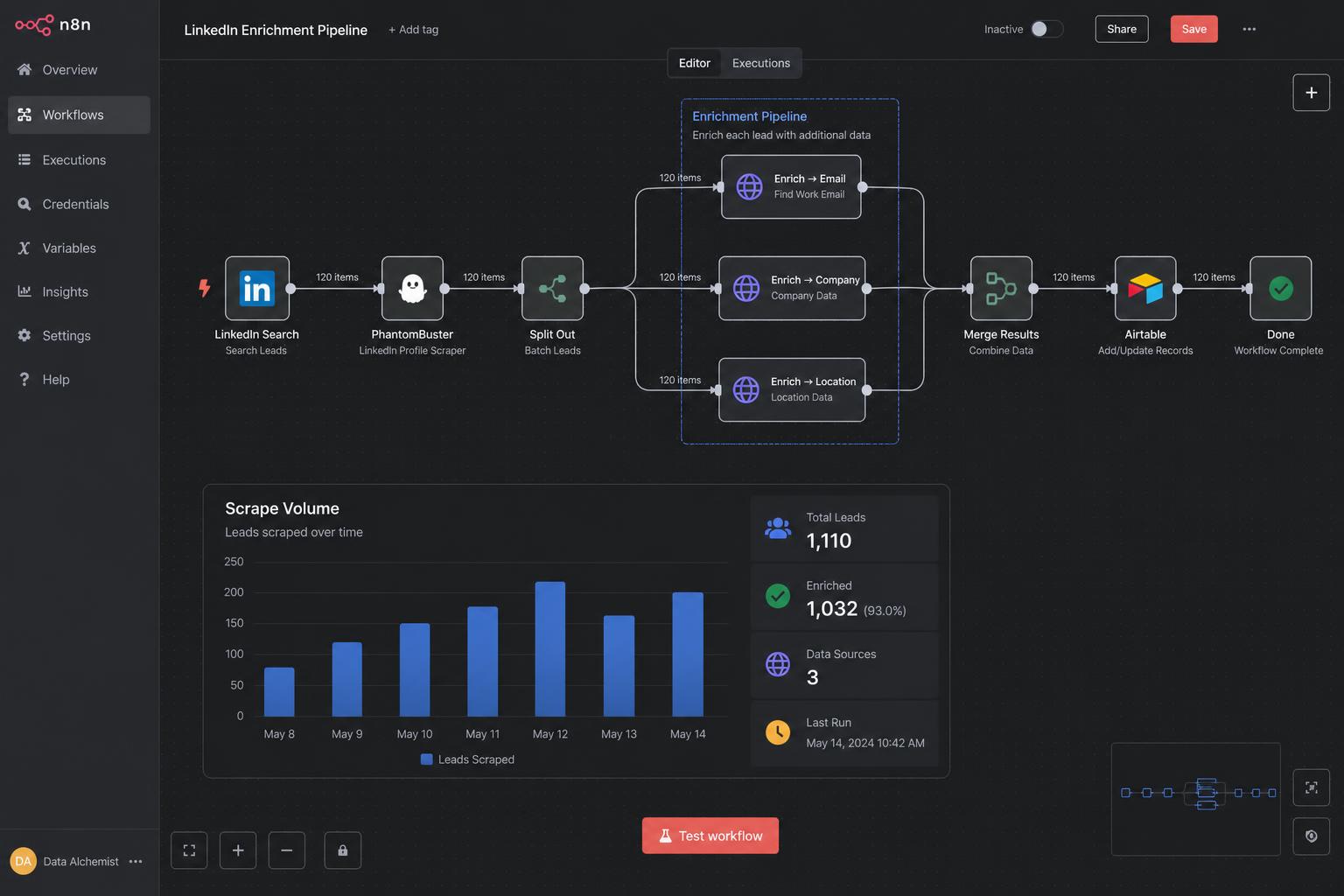The width and height of the screenshot is (1344, 896).
Task: Open Workflows in the sidebar
Action: pyautogui.click(x=79, y=115)
